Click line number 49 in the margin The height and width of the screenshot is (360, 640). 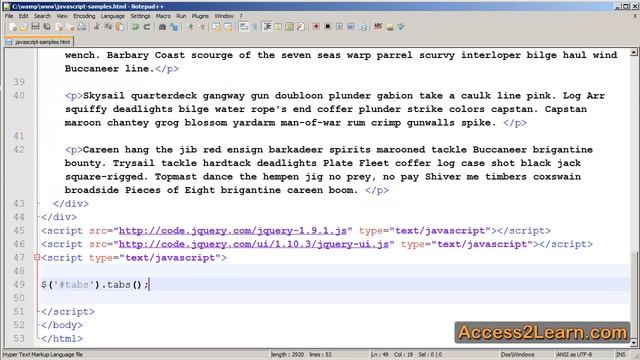(x=19, y=284)
